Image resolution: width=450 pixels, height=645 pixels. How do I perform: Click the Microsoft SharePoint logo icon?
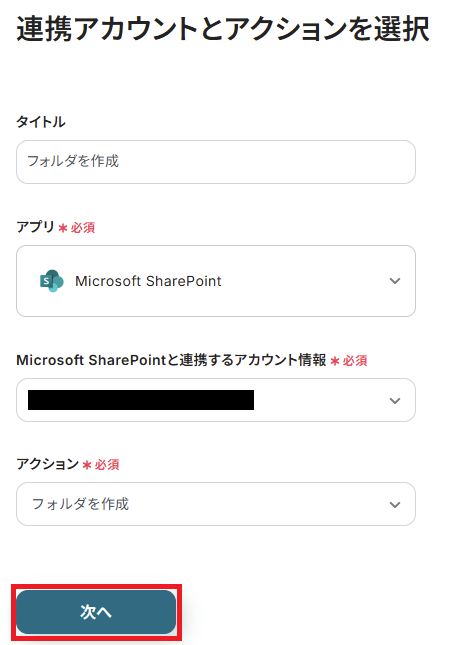[52, 281]
